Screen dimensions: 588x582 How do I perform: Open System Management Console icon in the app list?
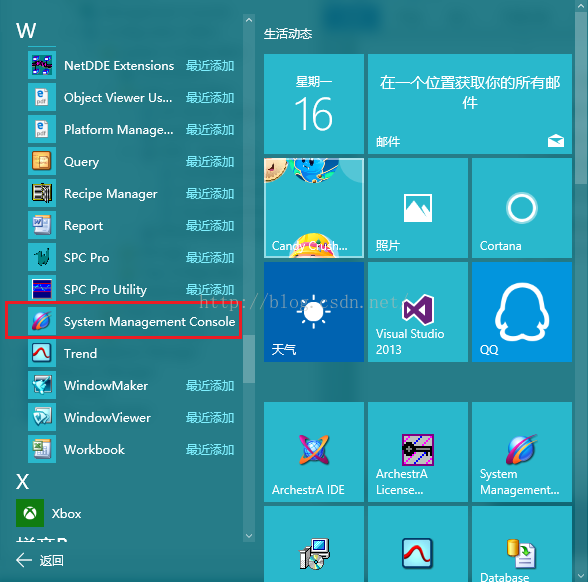(42, 321)
